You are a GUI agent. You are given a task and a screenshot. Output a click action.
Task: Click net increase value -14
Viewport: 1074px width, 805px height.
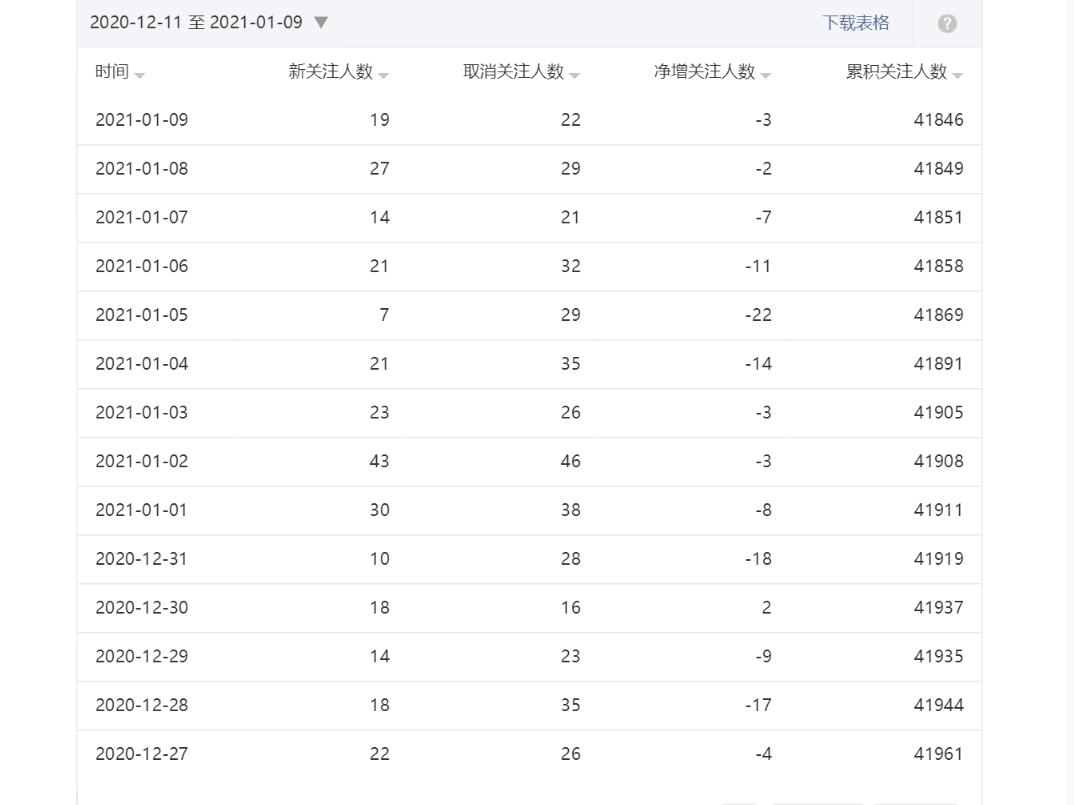pos(758,364)
